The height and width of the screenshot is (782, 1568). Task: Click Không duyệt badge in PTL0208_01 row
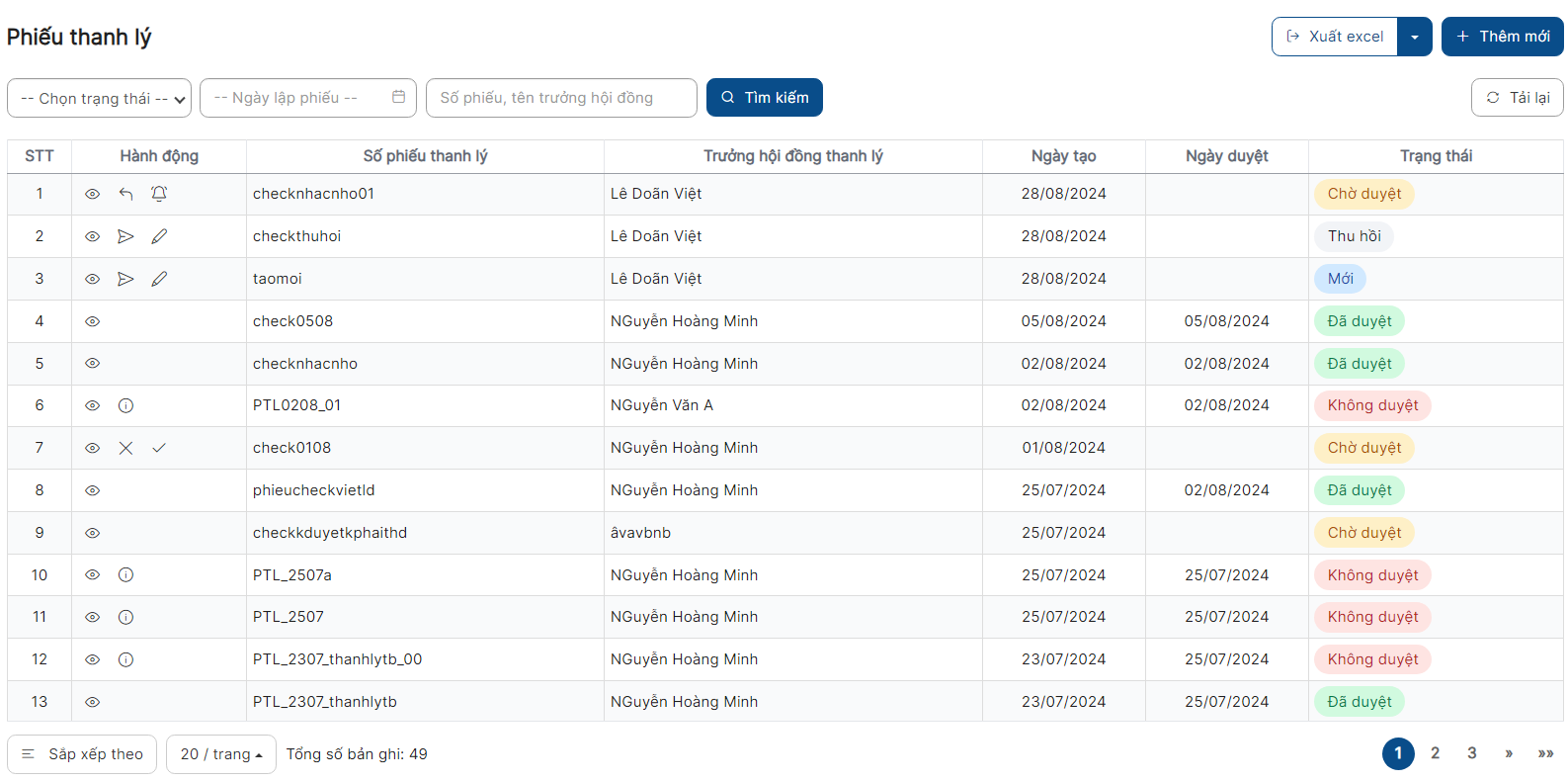1373,405
